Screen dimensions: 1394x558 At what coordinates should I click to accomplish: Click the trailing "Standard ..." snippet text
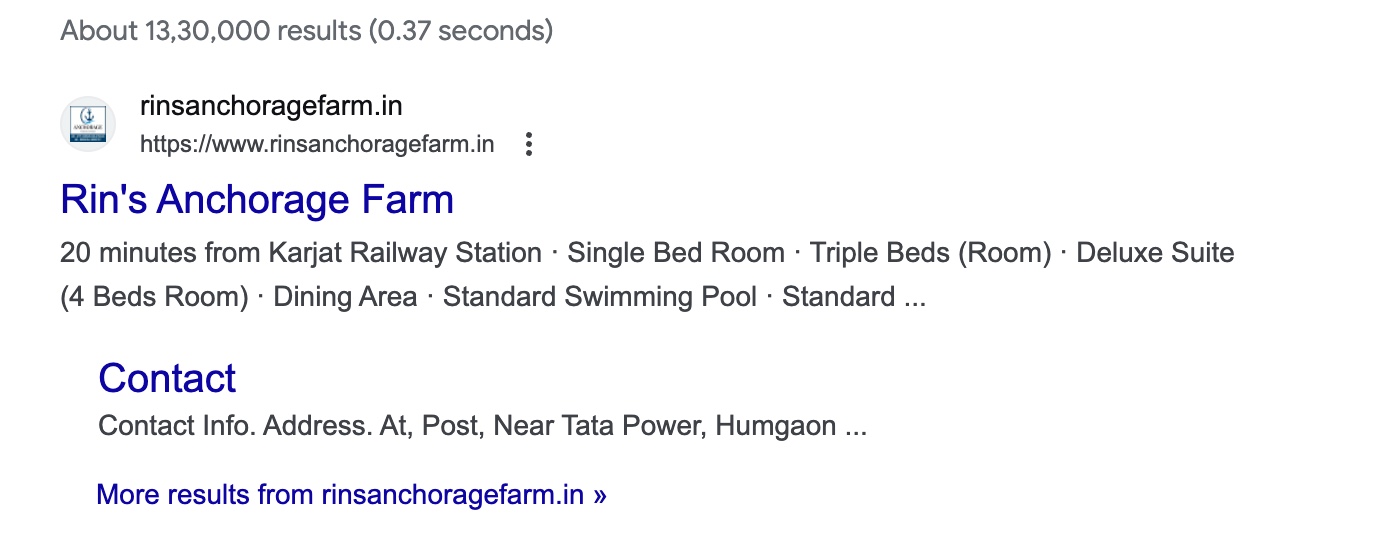(853, 297)
